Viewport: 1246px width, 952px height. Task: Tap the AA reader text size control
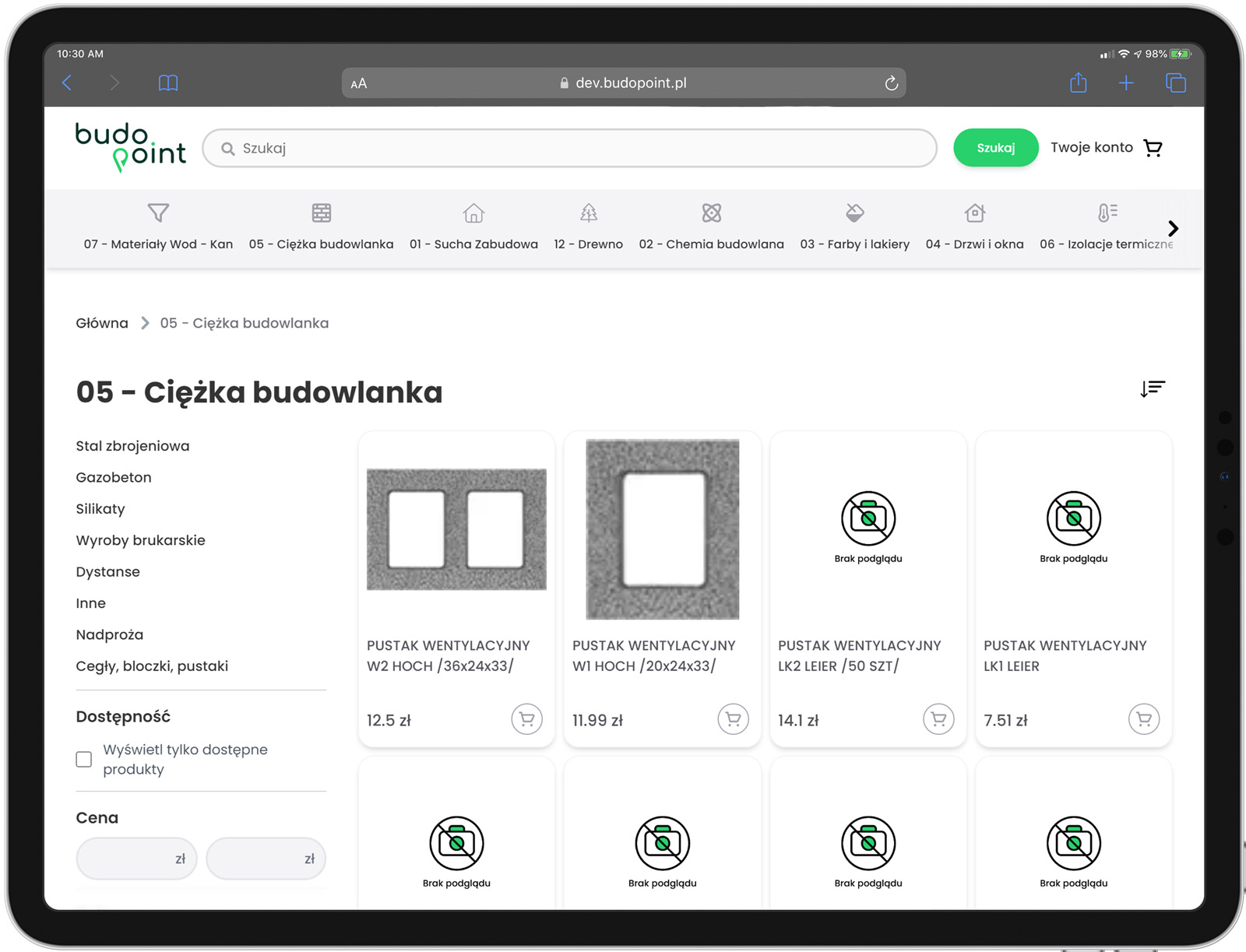(x=359, y=83)
